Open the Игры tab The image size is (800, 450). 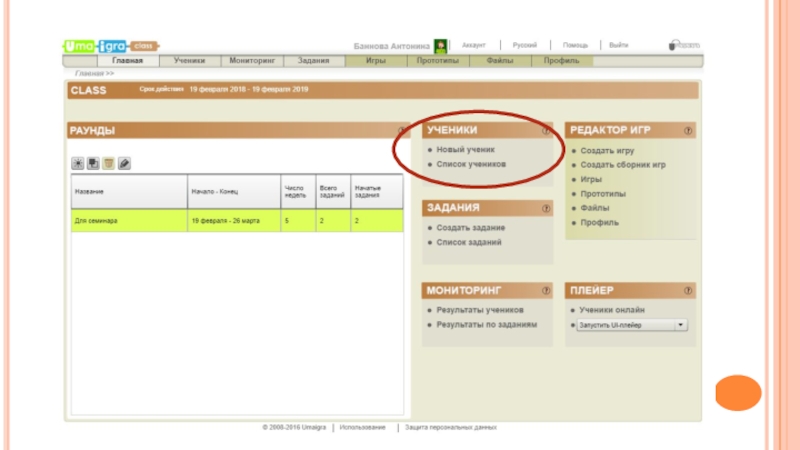[x=376, y=61]
